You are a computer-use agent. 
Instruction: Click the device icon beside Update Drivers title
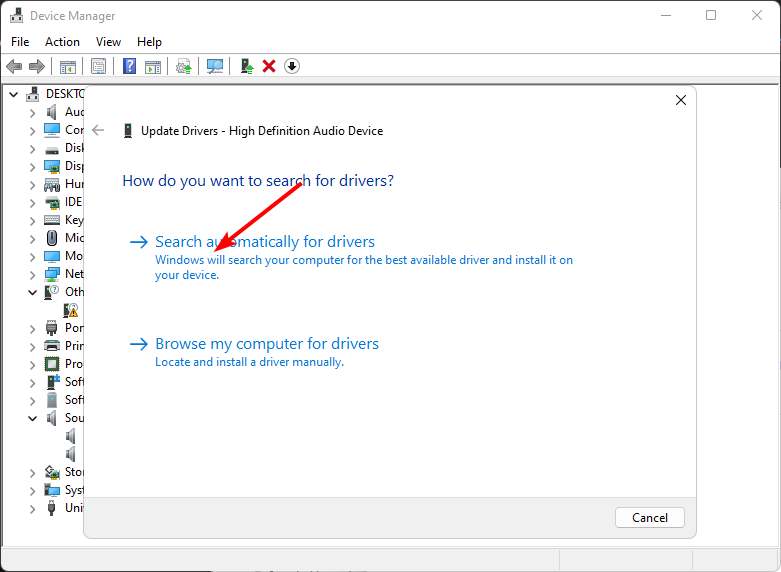click(128, 131)
